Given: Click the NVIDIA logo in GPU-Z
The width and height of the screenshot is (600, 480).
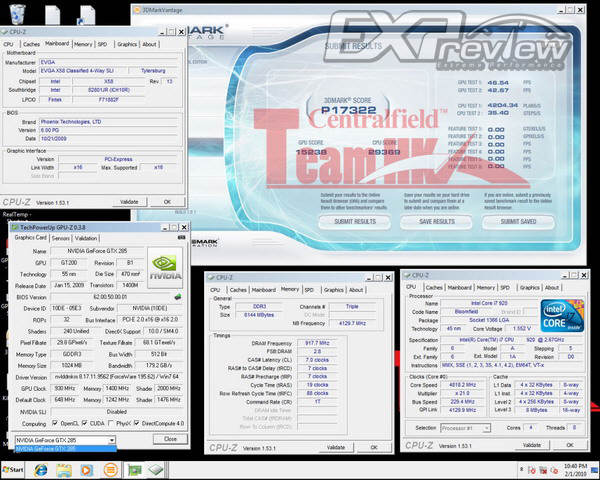Looking at the screenshot, I should click(x=165, y=268).
